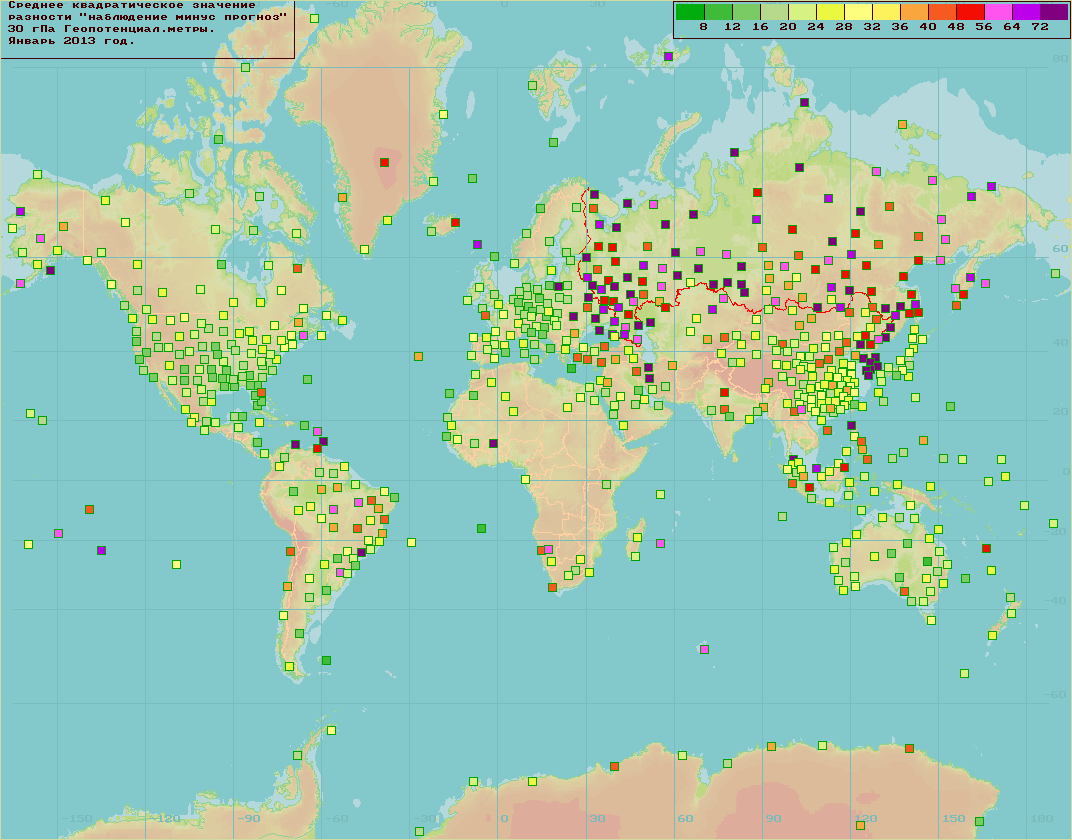Click the legend label '24'
This screenshot has height=840, width=1072.
(816, 27)
